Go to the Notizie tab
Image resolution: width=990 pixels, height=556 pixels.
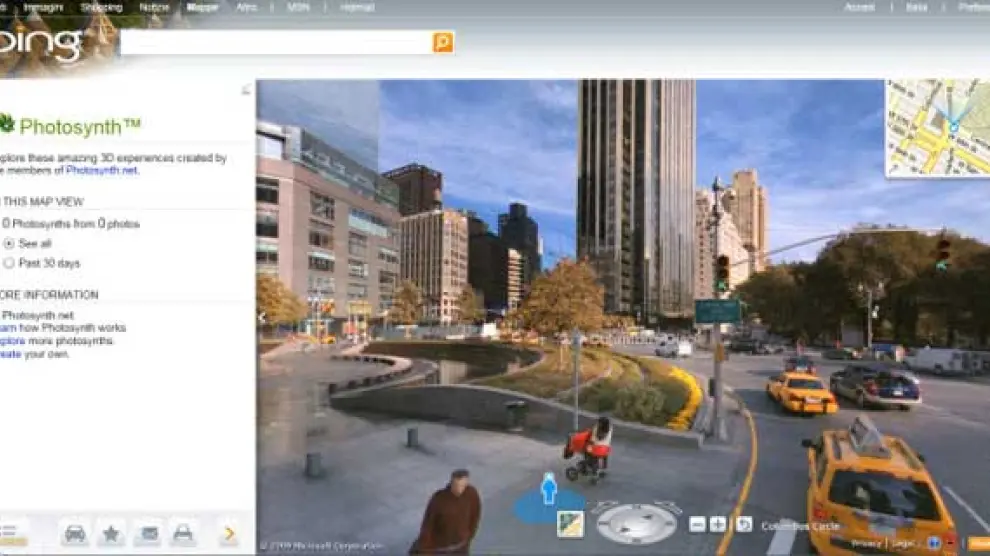[154, 7]
